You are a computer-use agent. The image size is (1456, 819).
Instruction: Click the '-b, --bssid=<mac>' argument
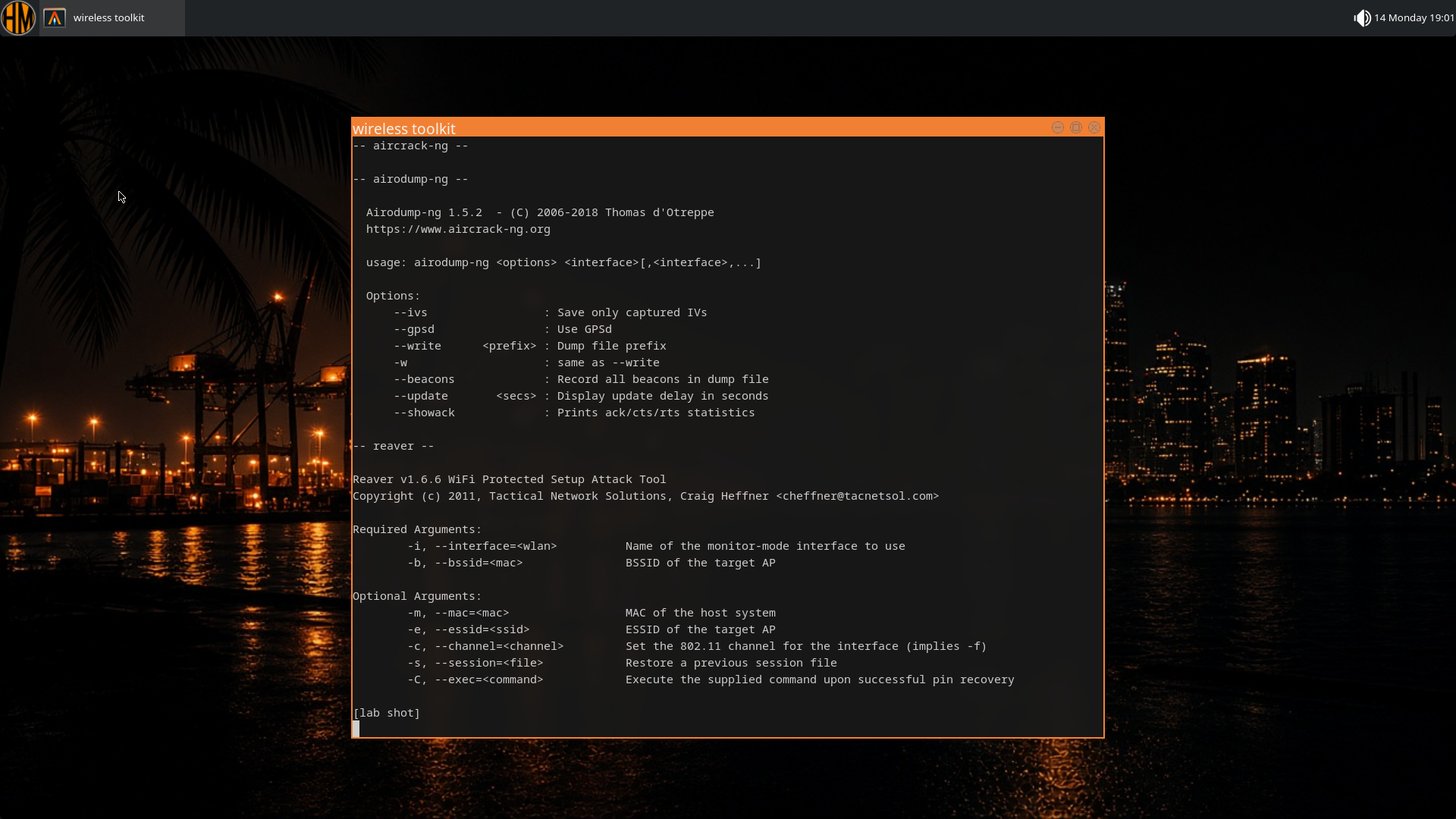click(x=465, y=563)
